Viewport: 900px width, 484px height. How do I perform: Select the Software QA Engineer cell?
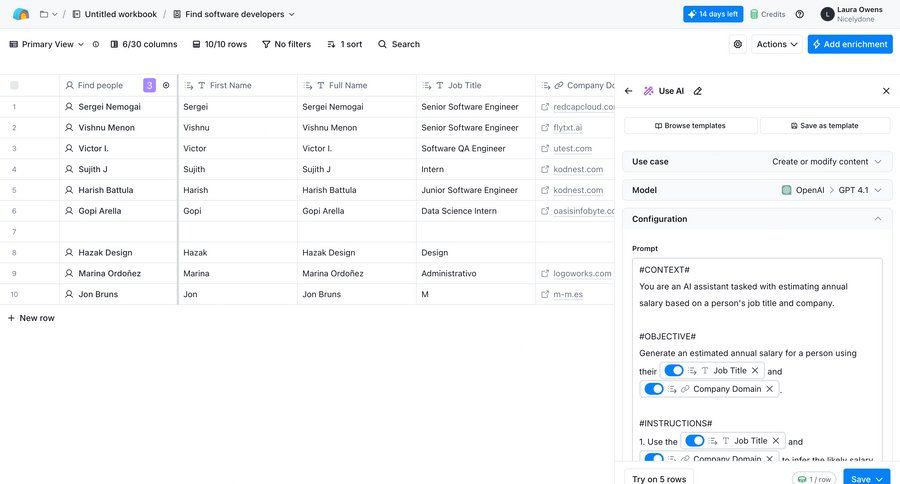476,148
